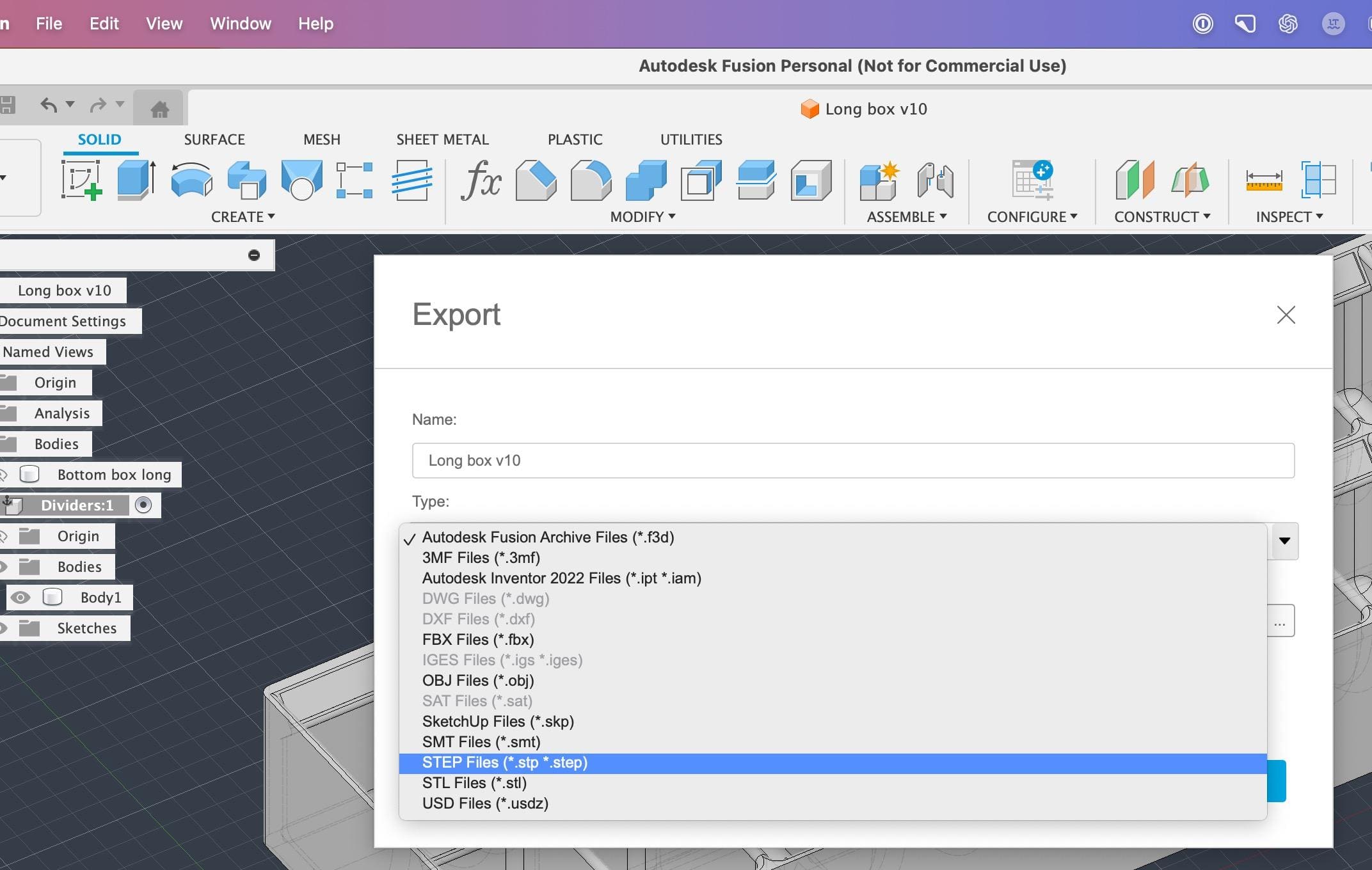Viewport: 1372px width, 870px height.
Task: Expand the CONFIGURE dropdown menu
Action: tap(1032, 217)
